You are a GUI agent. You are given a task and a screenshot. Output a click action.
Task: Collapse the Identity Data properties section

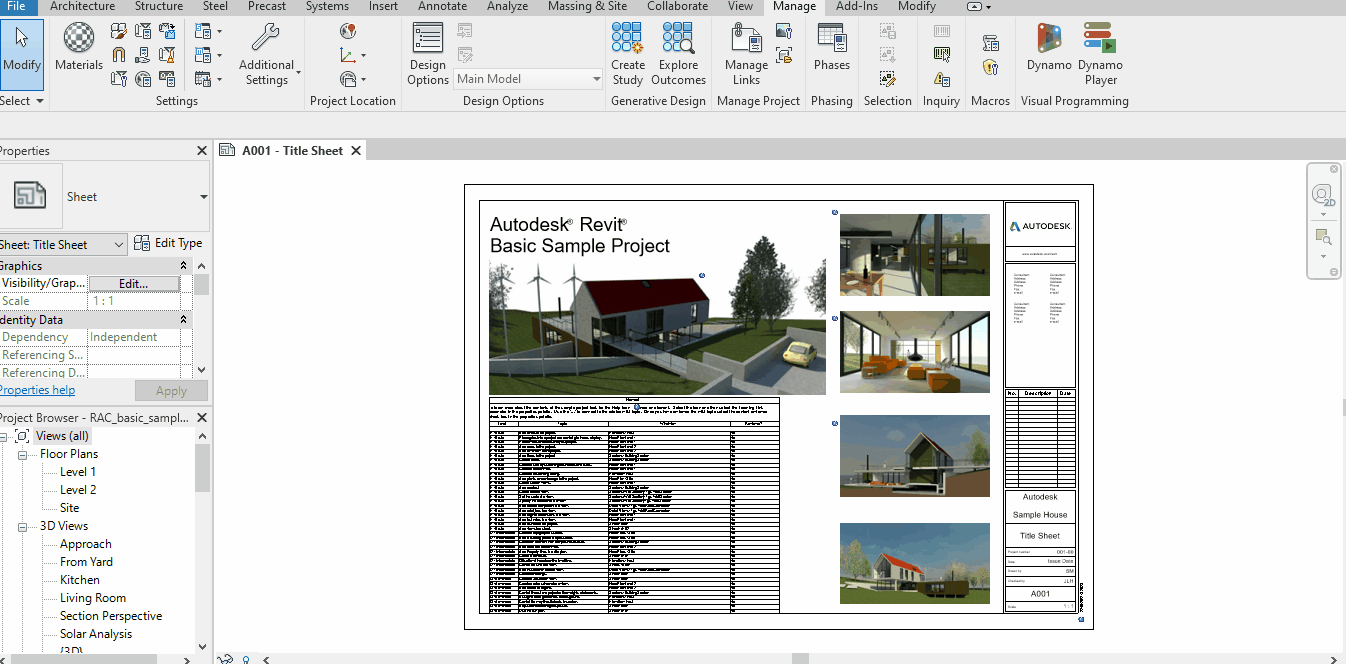coord(184,320)
